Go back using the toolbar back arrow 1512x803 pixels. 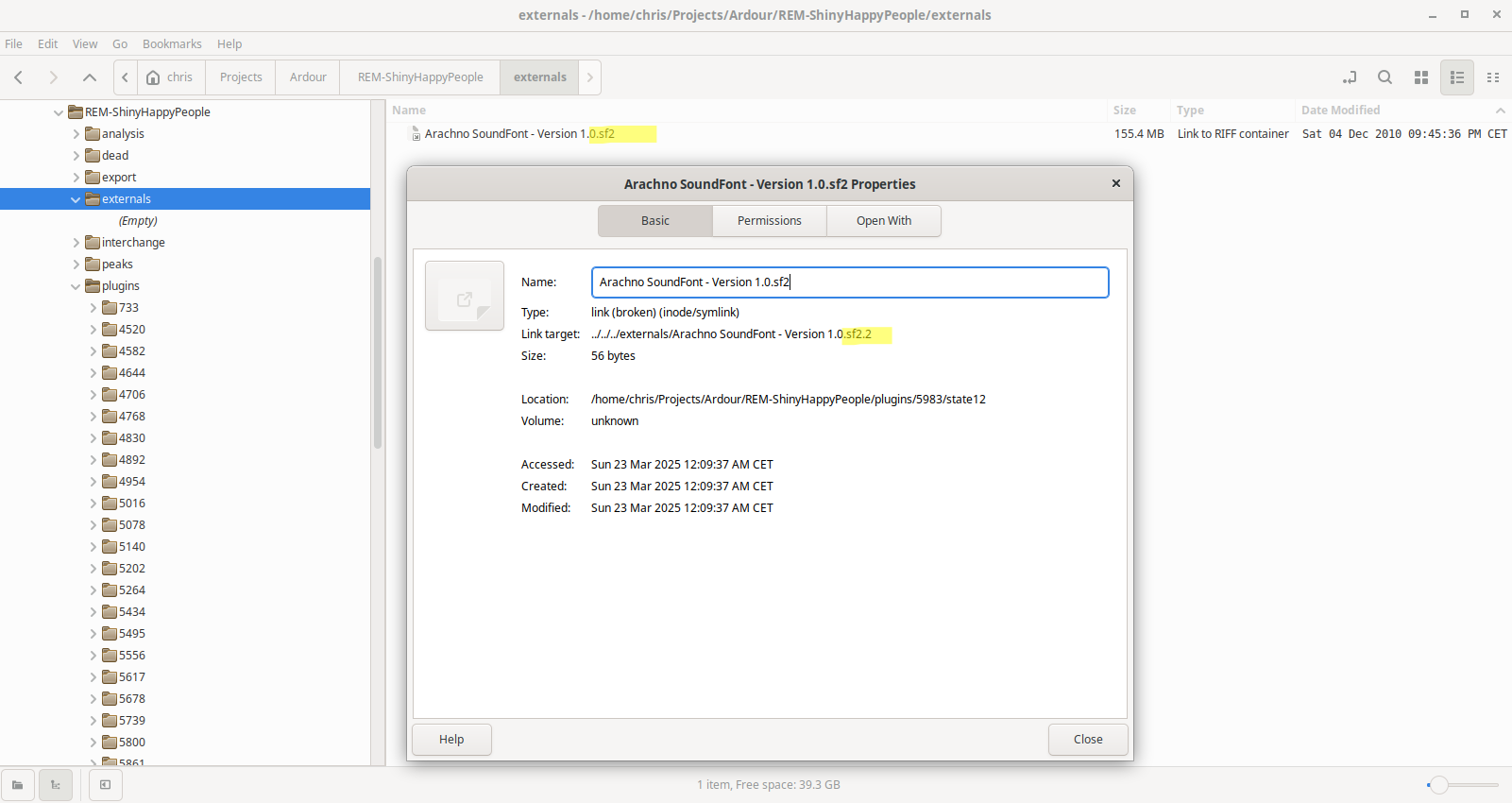tap(19, 77)
